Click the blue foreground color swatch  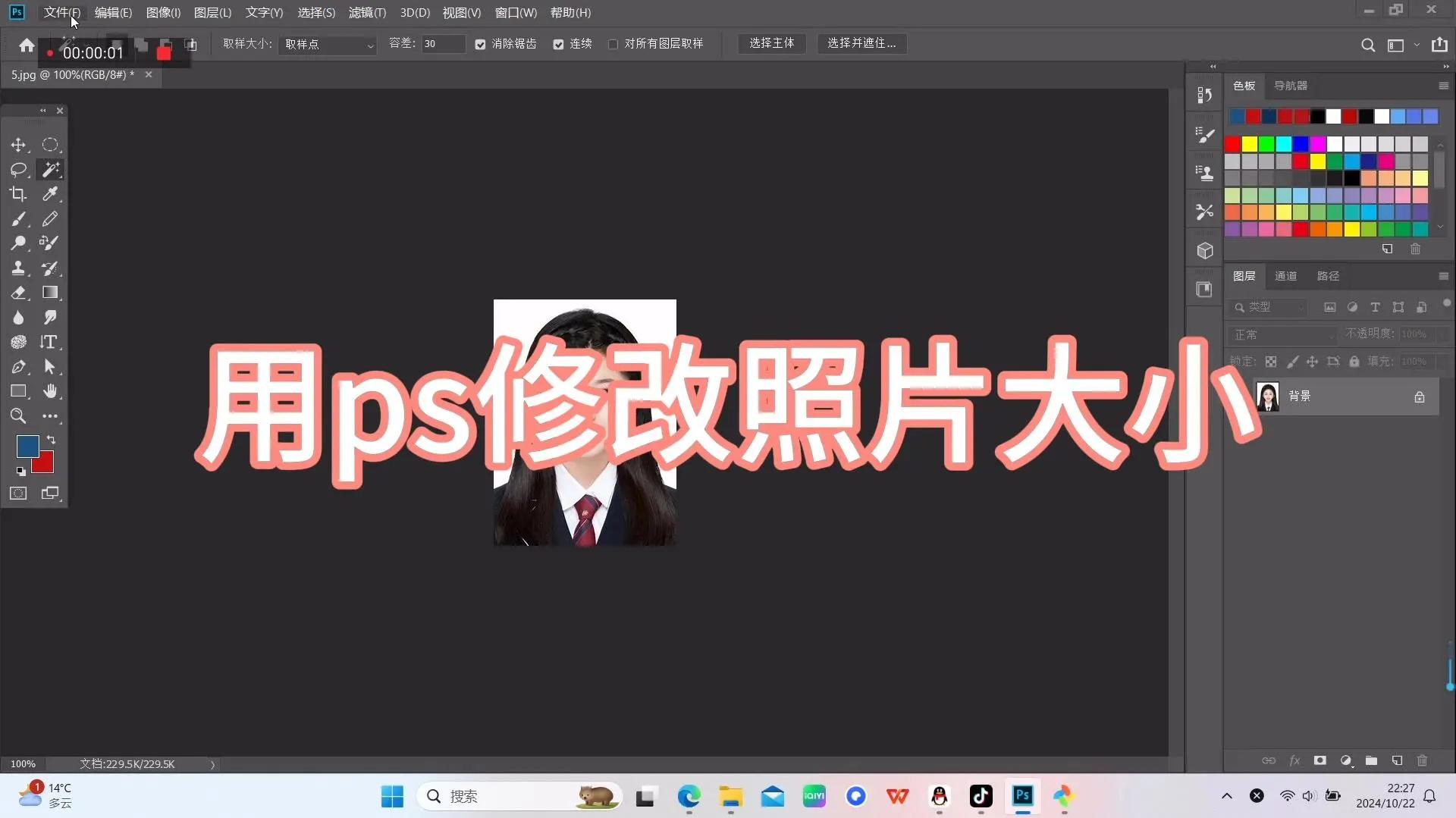click(27, 447)
